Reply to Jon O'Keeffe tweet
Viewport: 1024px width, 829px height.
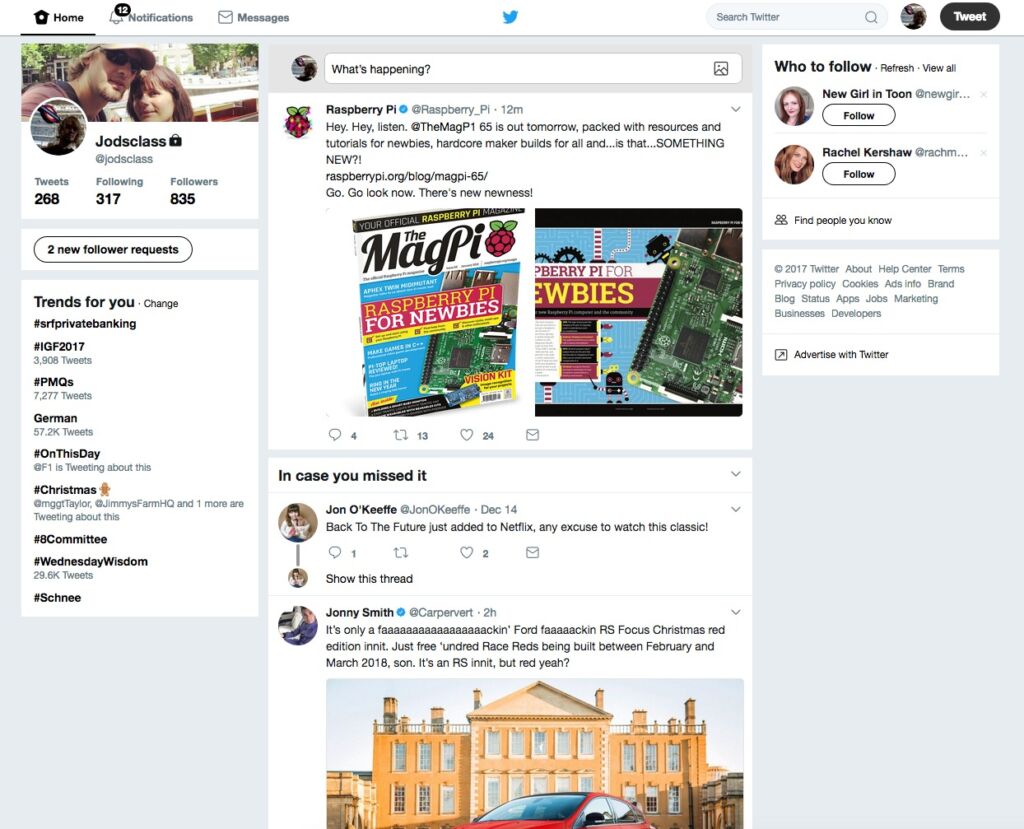point(335,553)
